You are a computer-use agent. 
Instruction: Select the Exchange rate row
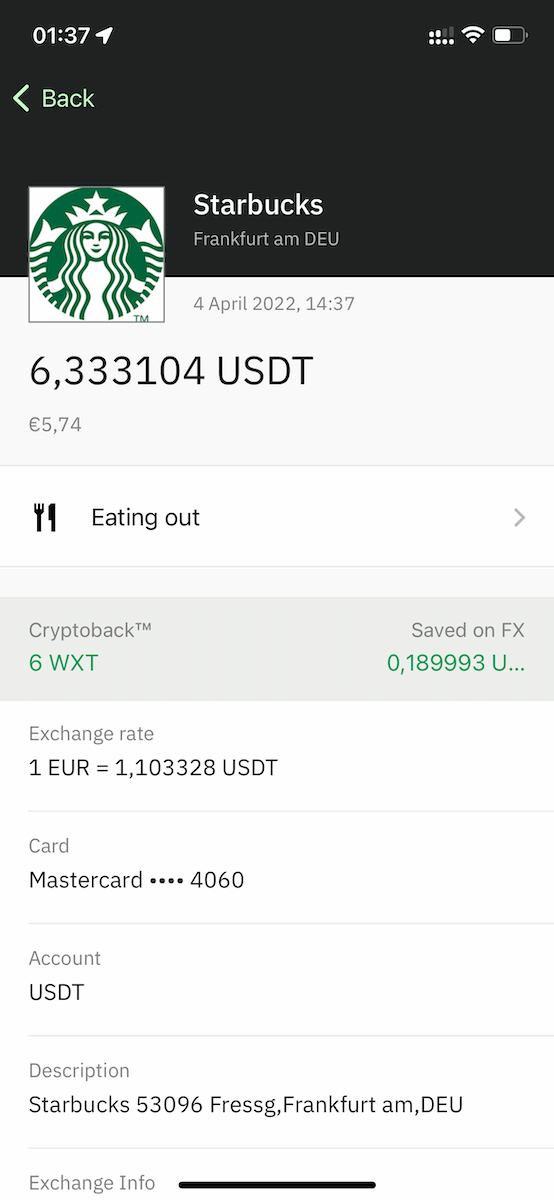[x=277, y=756]
